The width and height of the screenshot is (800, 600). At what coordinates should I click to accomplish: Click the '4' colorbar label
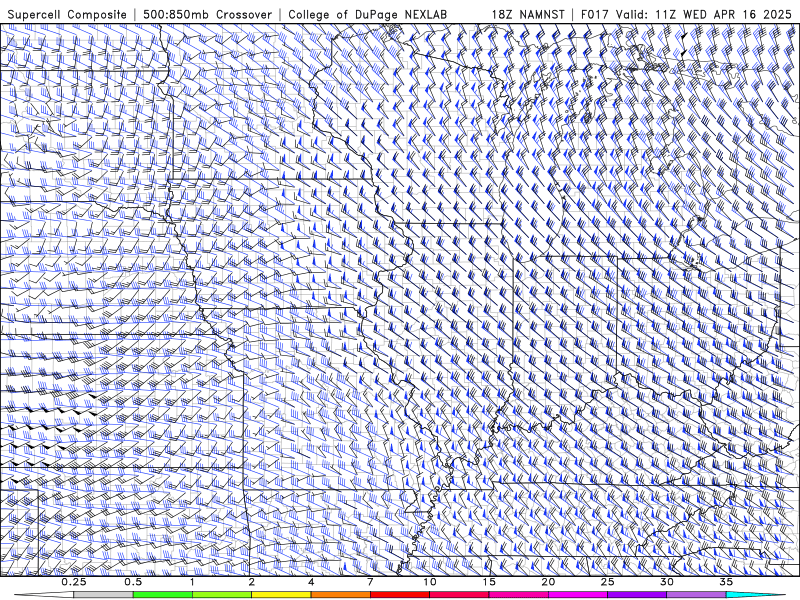tap(311, 582)
